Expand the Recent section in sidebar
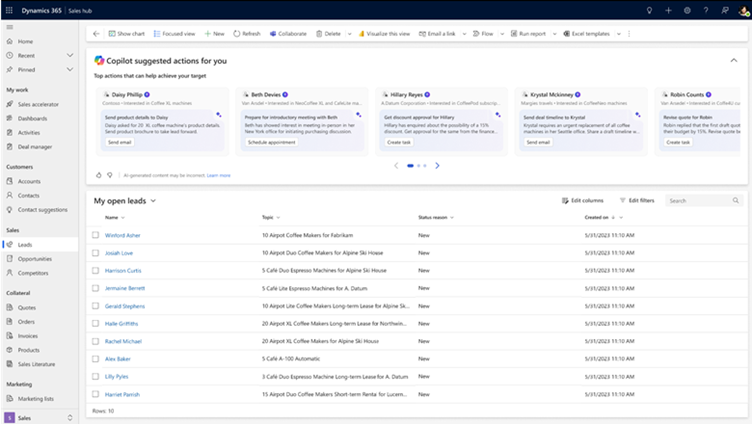Image resolution: width=752 pixels, height=424 pixels. coord(69,56)
